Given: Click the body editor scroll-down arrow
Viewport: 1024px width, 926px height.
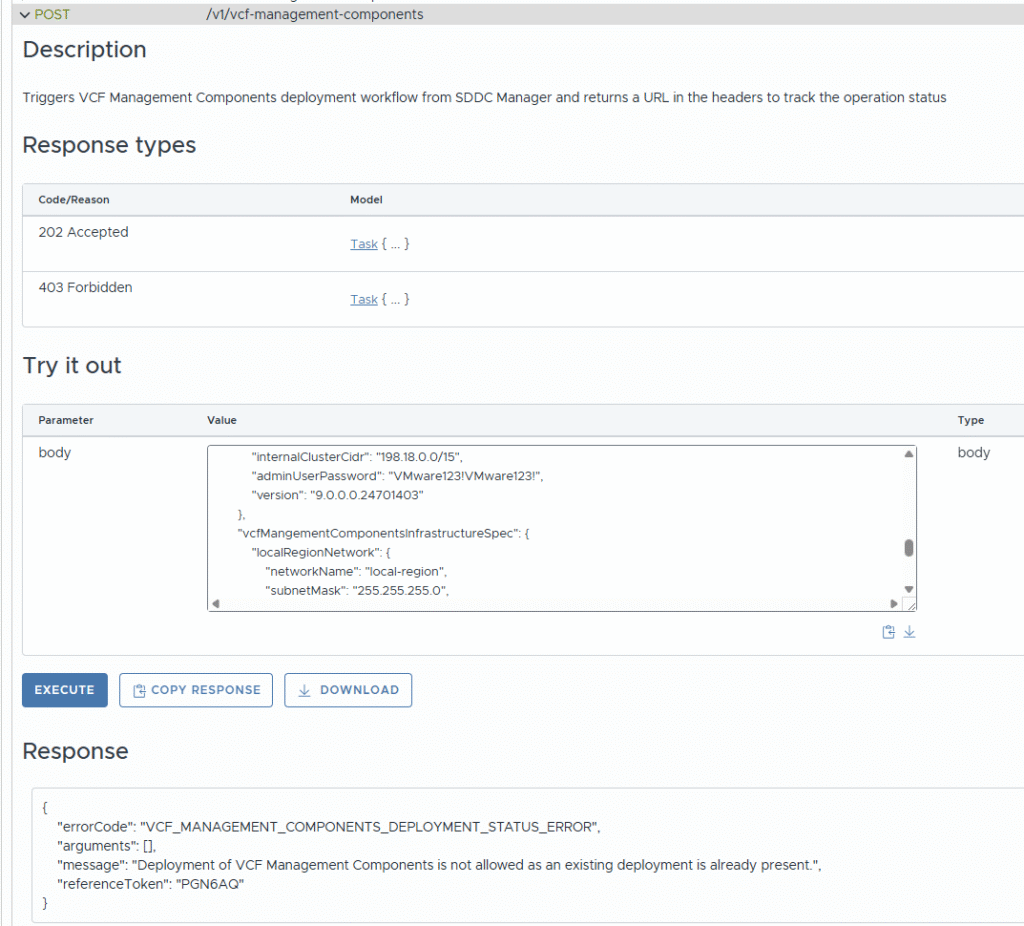Looking at the screenshot, I should (x=908, y=589).
